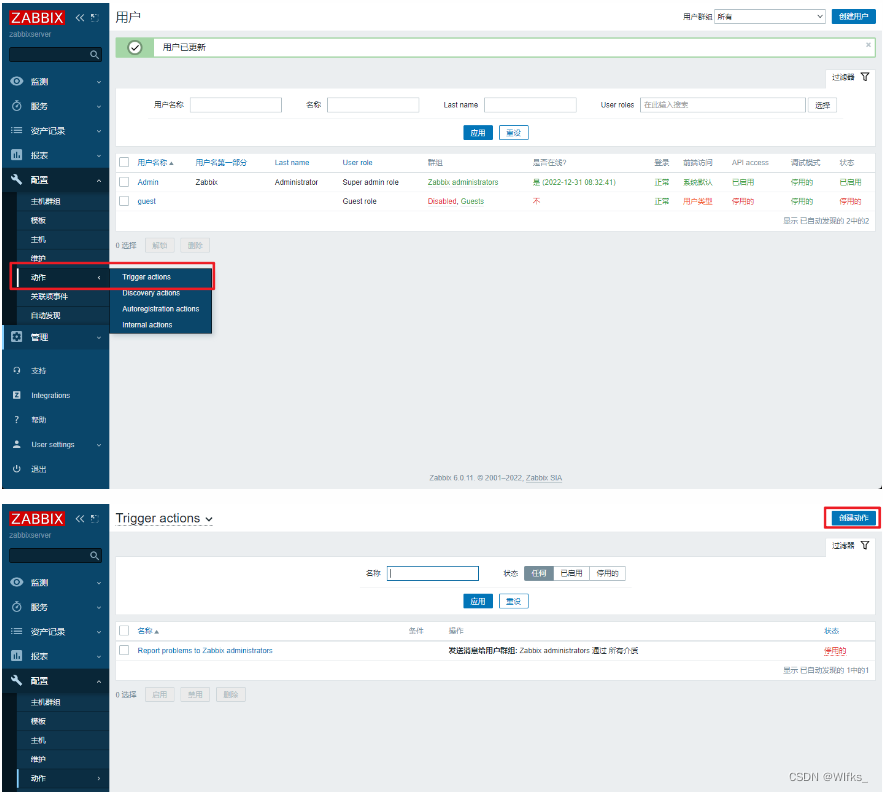Choose Discovery actions from the 动作 flyout menu
The width and height of the screenshot is (883, 792).
click(151, 293)
